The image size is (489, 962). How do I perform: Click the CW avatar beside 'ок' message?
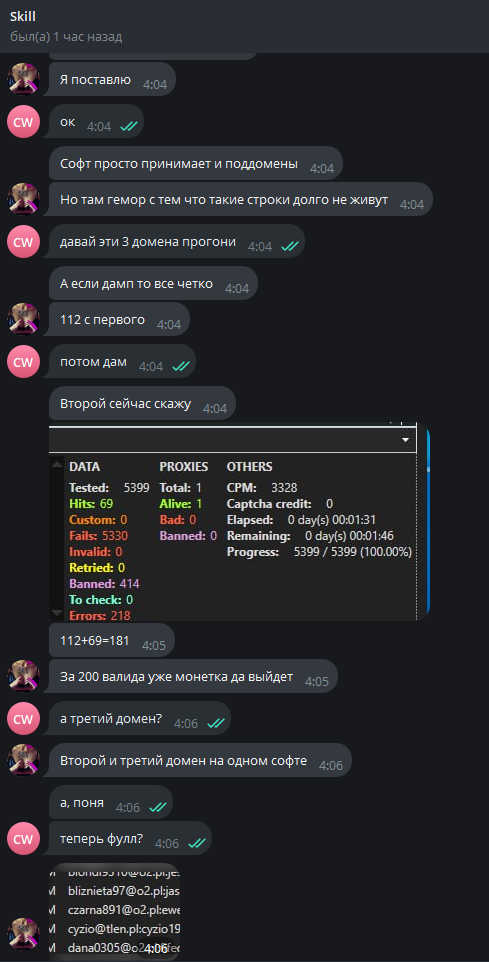(23, 121)
